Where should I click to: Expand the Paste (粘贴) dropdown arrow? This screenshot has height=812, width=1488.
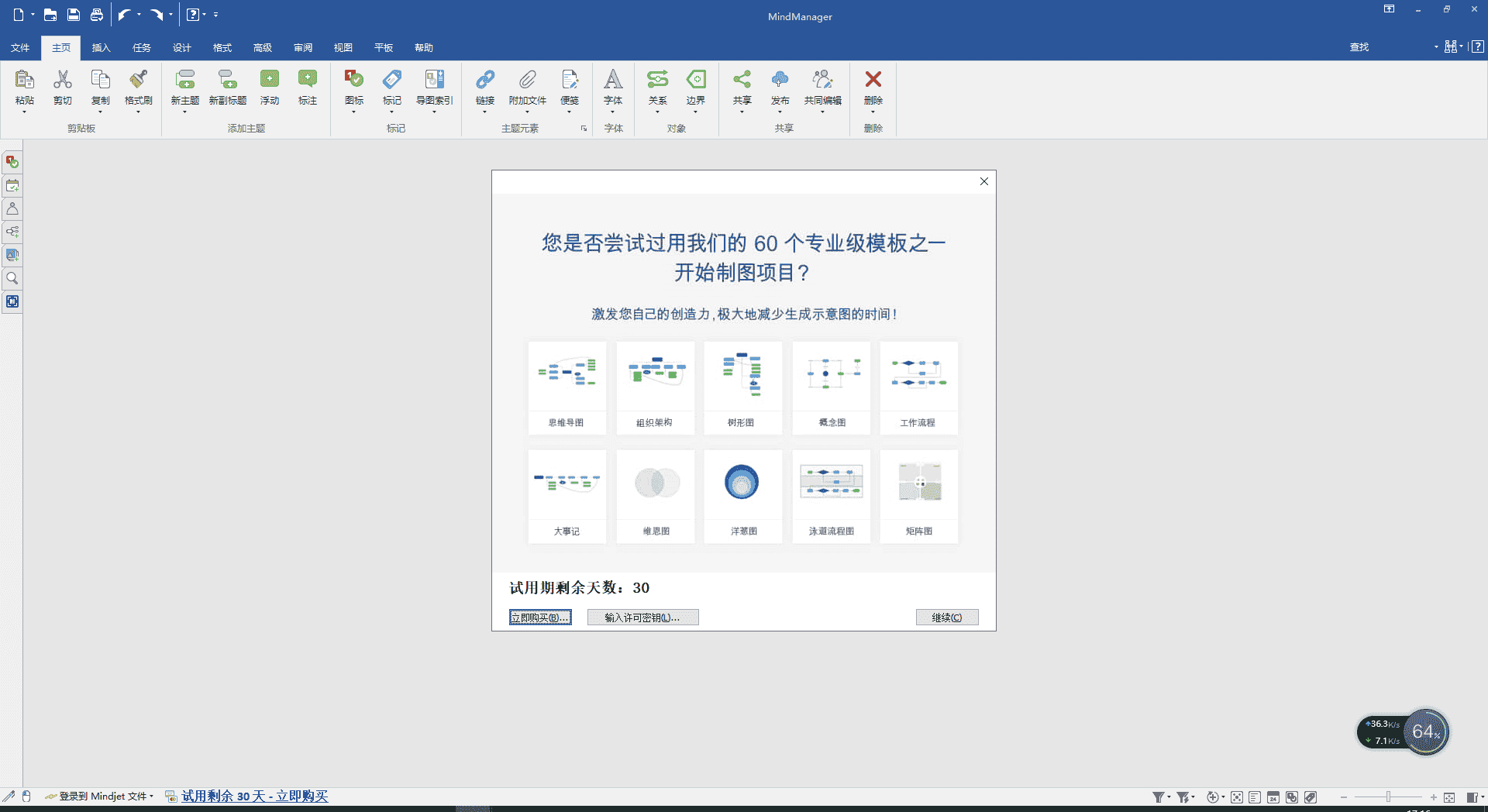tap(25, 112)
